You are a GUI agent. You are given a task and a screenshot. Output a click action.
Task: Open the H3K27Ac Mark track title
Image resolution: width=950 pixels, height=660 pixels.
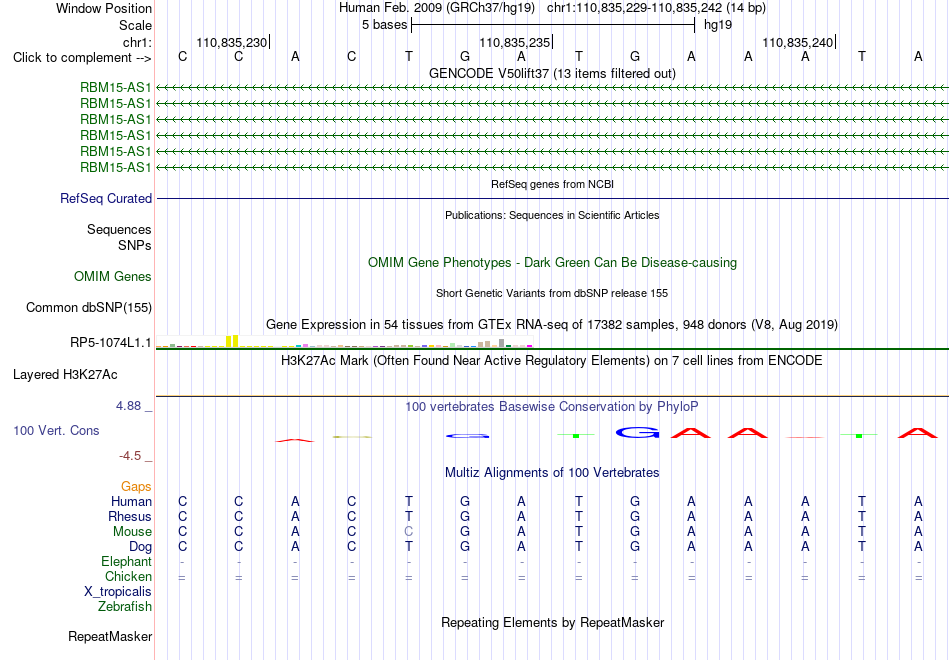pos(552,361)
